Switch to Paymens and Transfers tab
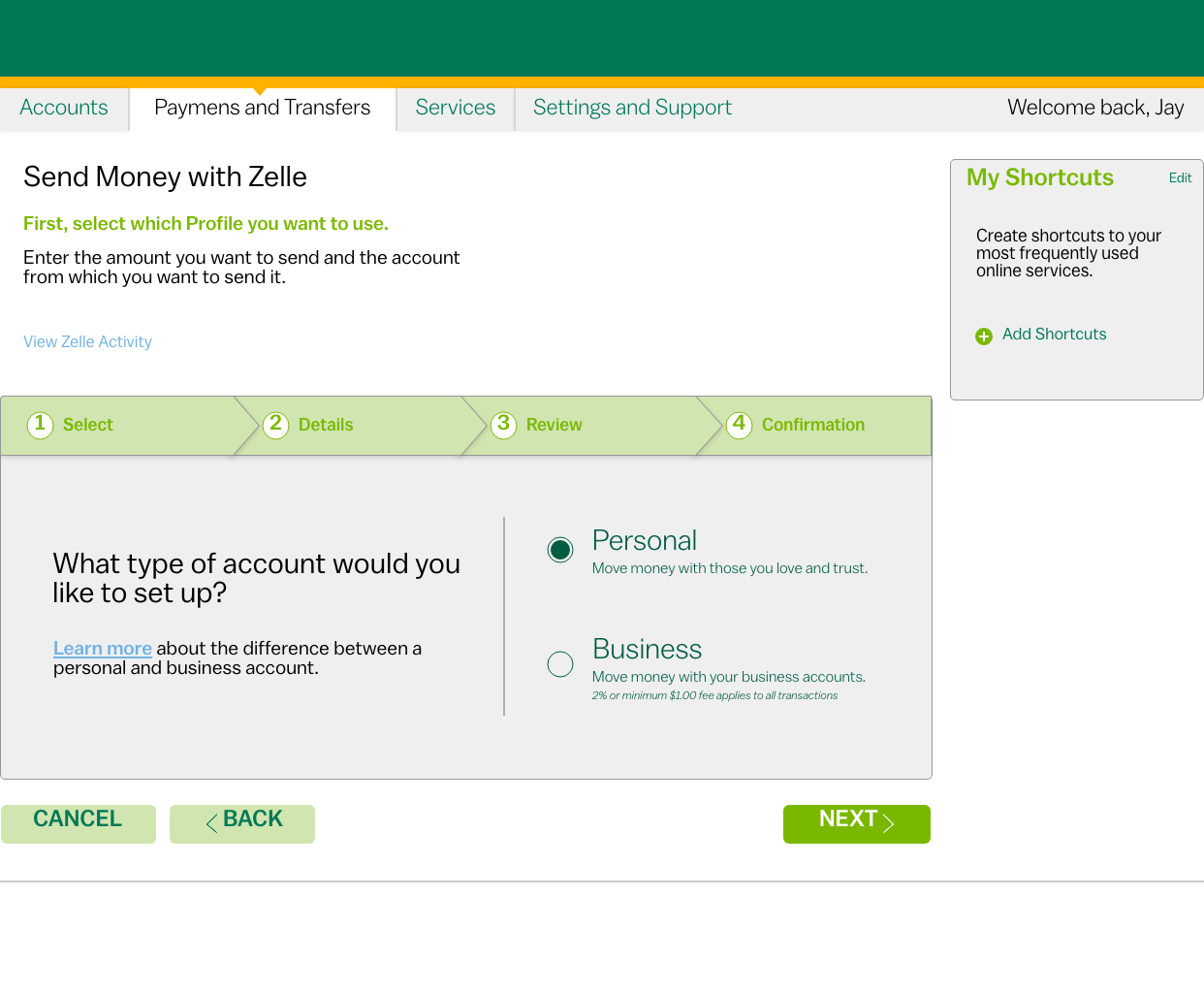Viewport: 1204px width, 993px height. click(x=263, y=108)
